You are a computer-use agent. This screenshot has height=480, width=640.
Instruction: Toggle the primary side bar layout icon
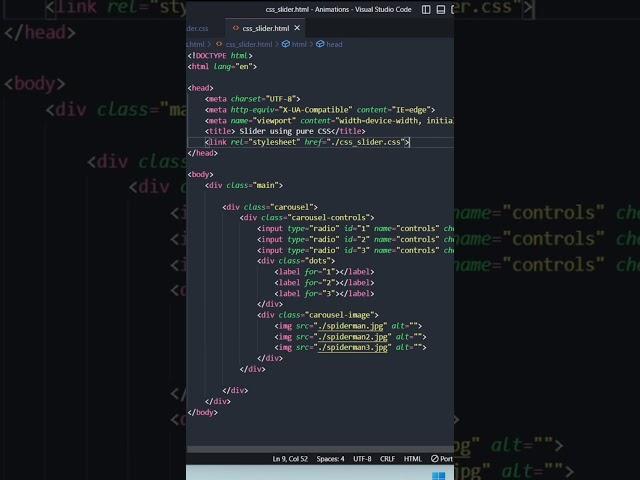click(x=426, y=9)
